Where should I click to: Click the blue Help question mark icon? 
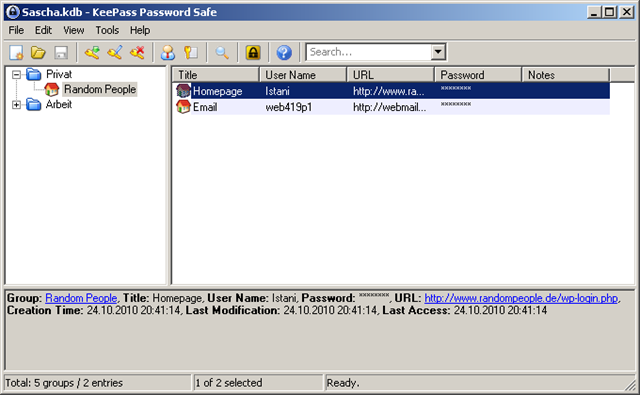(x=284, y=53)
